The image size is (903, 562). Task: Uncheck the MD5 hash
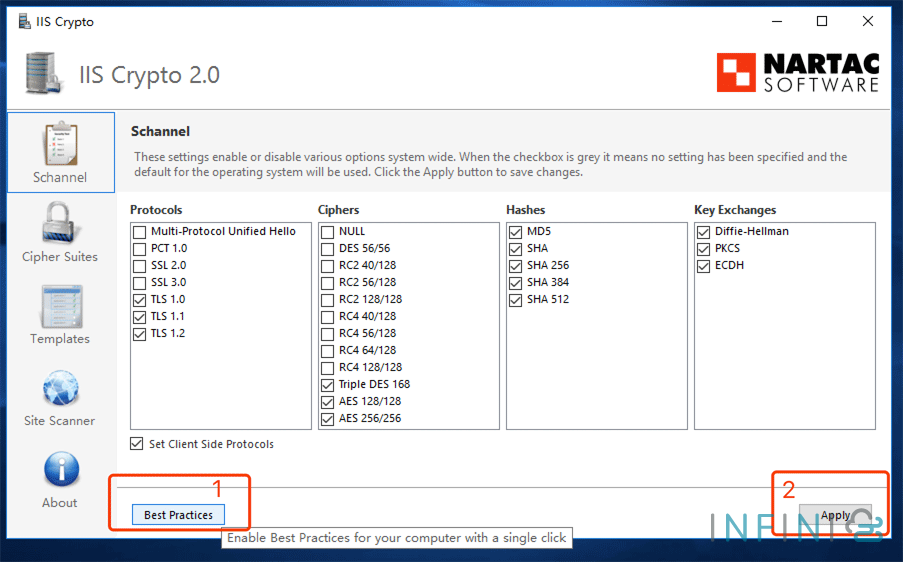(515, 232)
